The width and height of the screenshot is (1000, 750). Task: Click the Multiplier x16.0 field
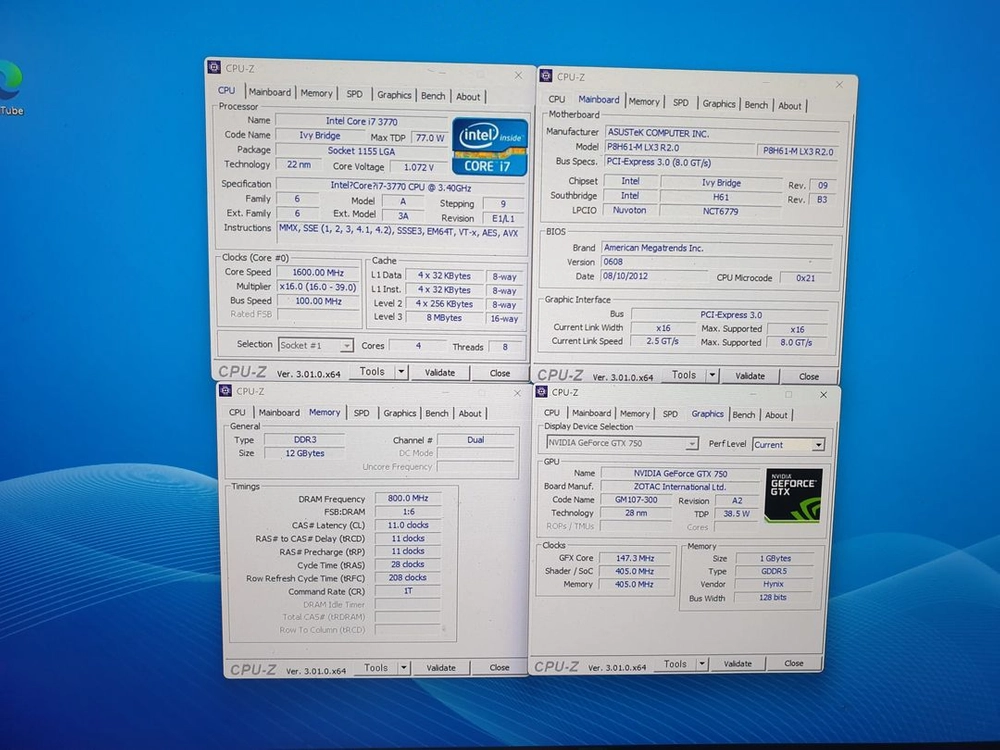click(x=318, y=287)
